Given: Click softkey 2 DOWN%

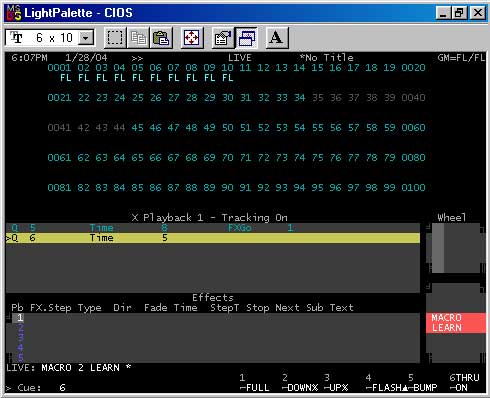Looking at the screenshot, I should [x=300, y=383].
